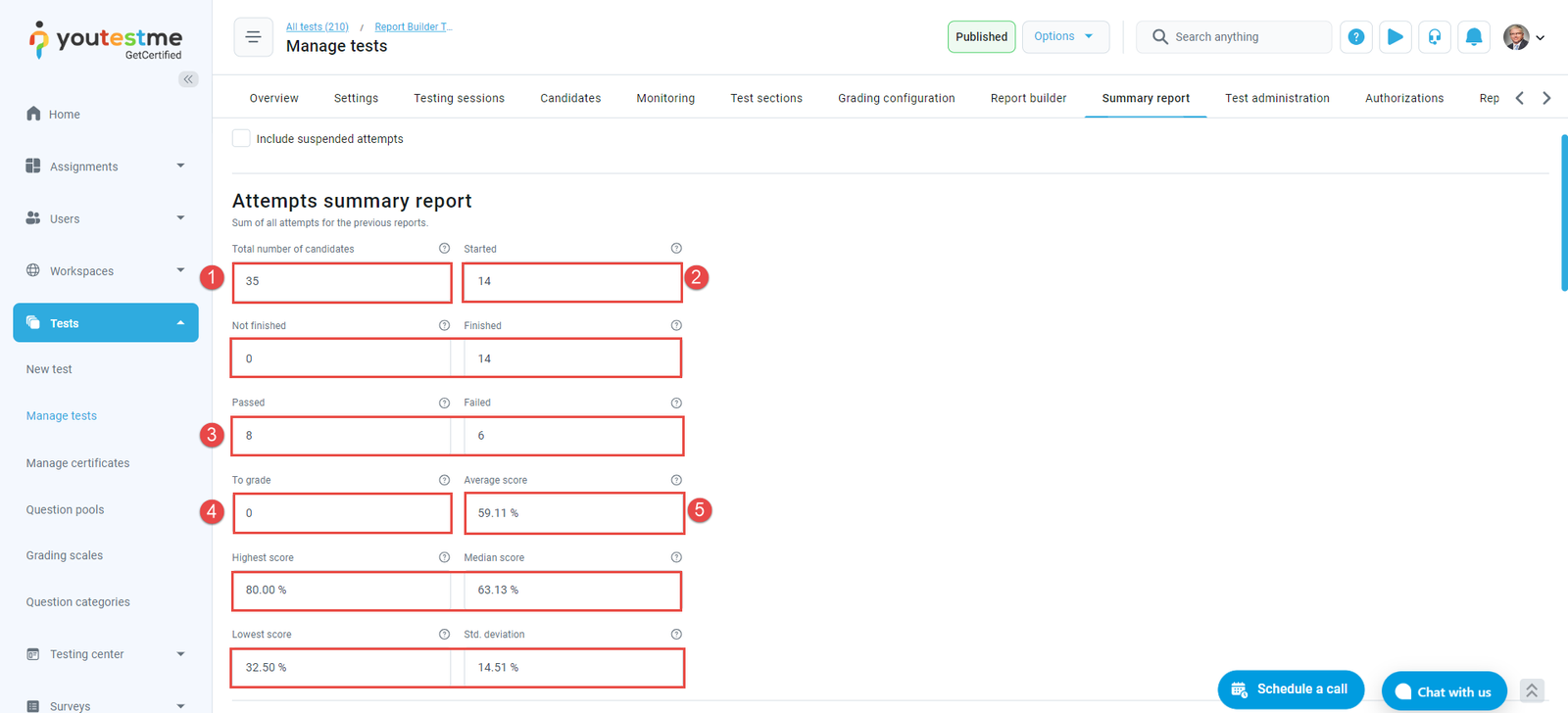Screen dimensions: 1568x713
Task: Collapse the sidebar with double-chevron icon
Action: click(x=188, y=79)
